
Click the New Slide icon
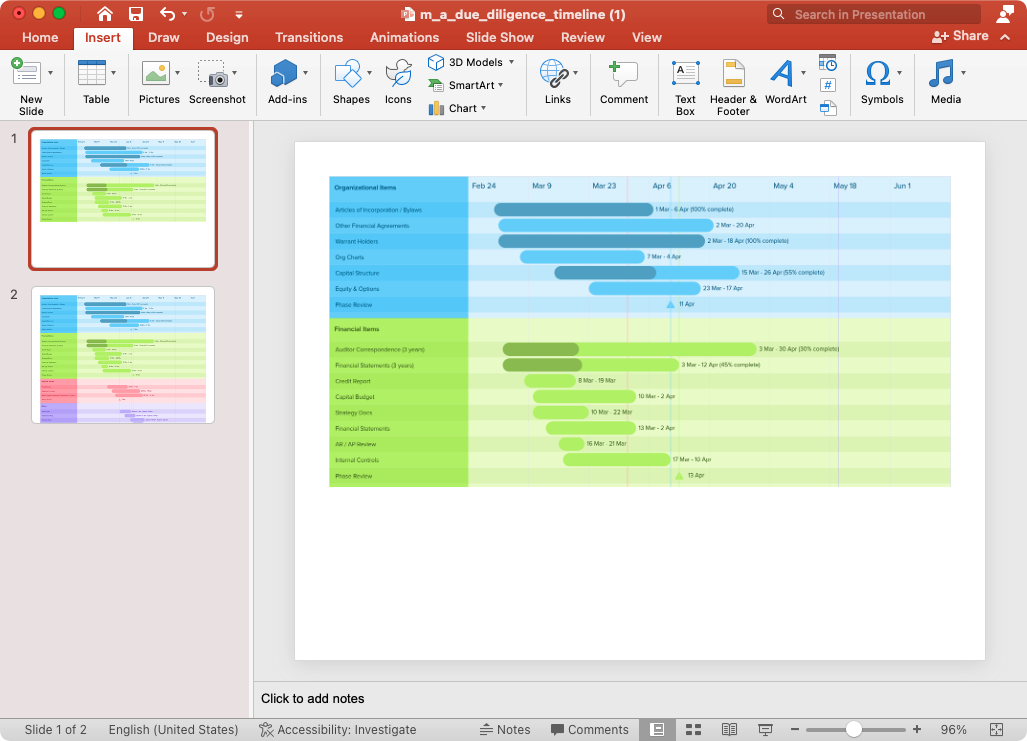(x=26, y=72)
